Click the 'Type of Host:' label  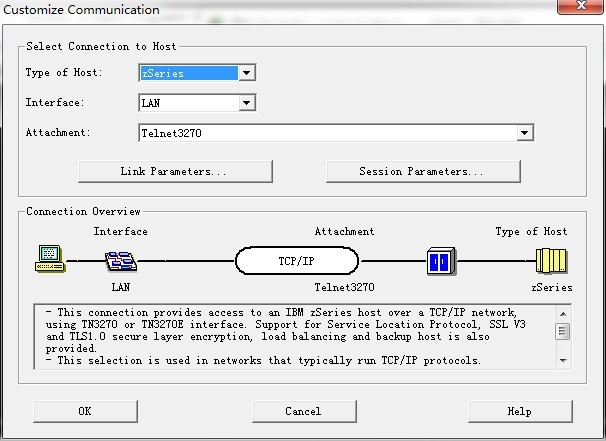(x=64, y=73)
